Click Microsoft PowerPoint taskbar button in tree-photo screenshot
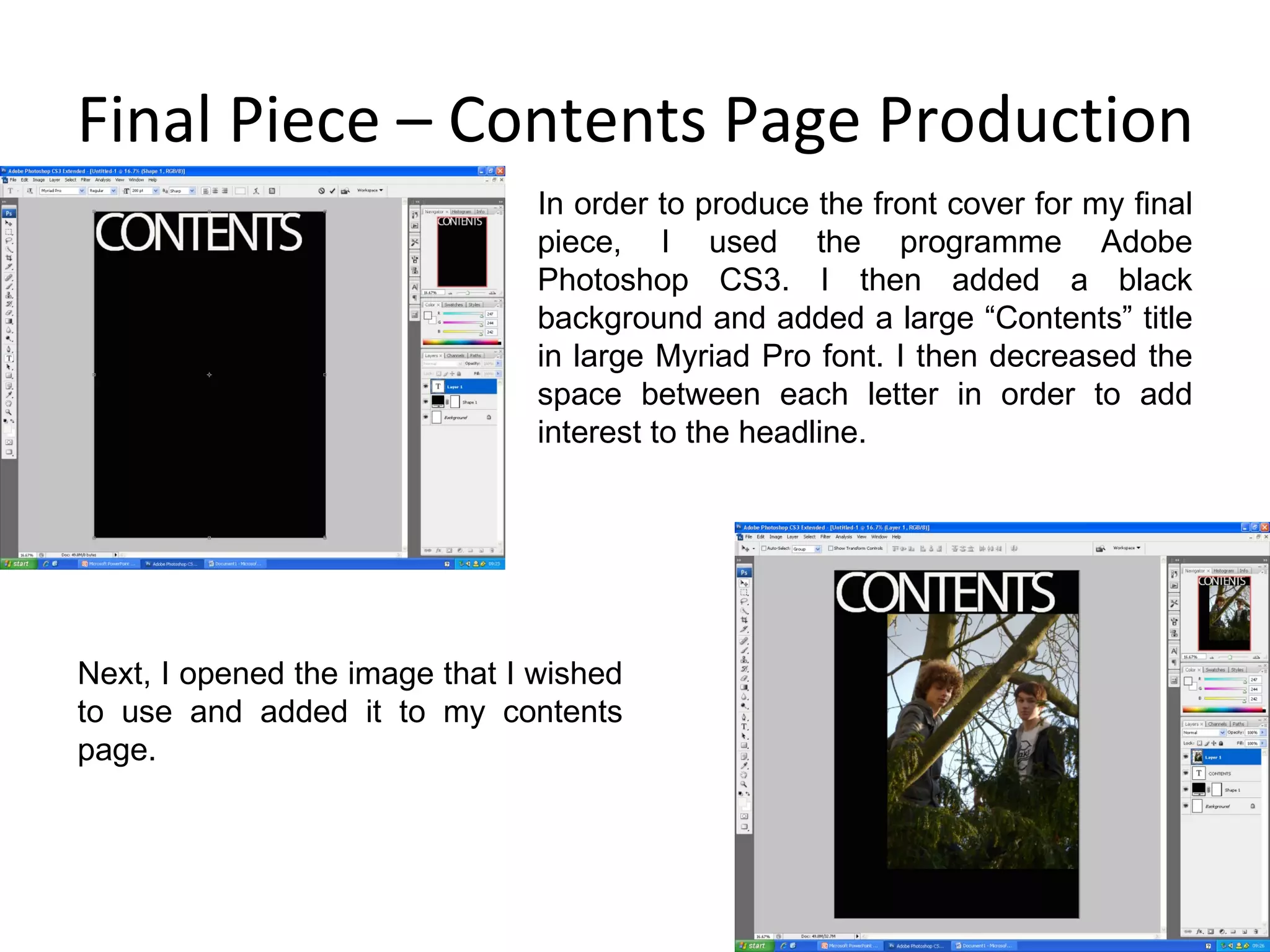 (850, 946)
